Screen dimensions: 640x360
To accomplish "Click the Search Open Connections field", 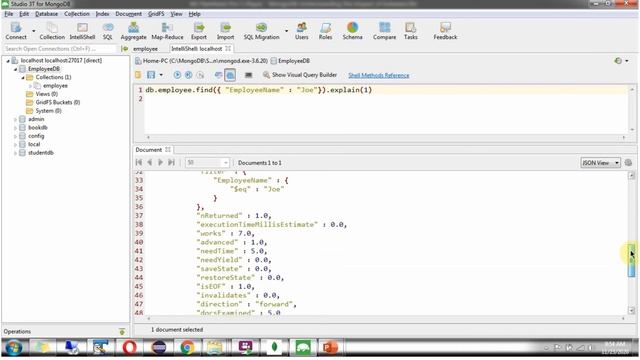I will click(x=60, y=49).
